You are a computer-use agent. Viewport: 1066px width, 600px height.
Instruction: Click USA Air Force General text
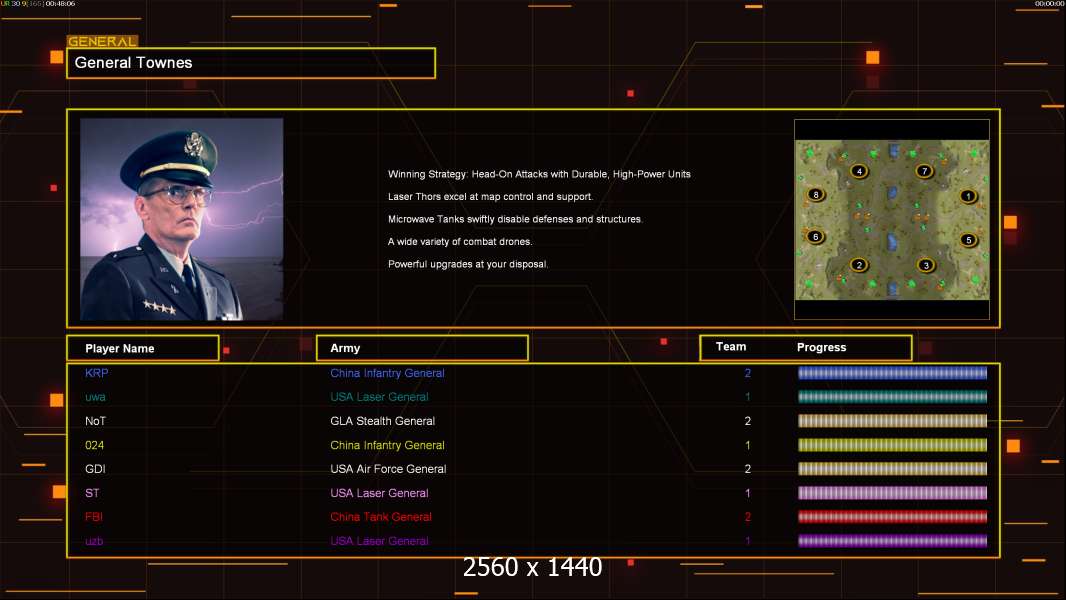pyautogui.click(x=388, y=469)
